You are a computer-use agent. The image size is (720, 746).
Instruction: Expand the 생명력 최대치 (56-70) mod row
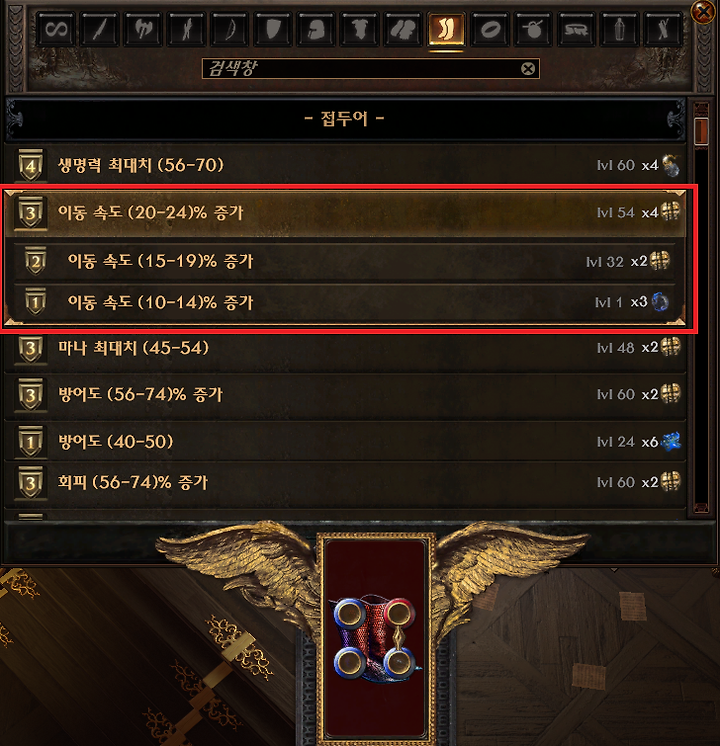[x=345, y=165]
